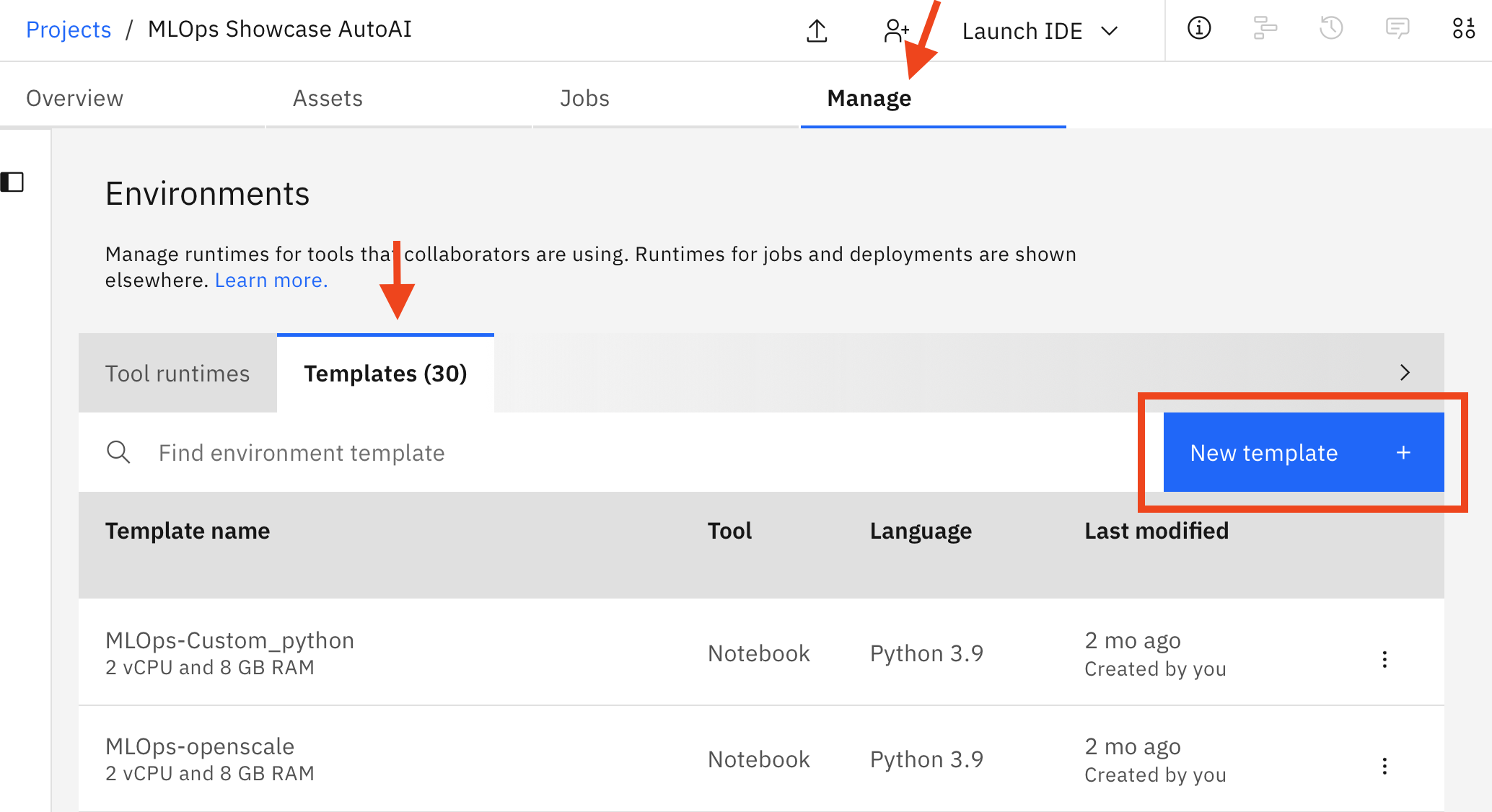Sort by Template name column header
The width and height of the screenshot is (1492, 812).
tap(188, 531)
